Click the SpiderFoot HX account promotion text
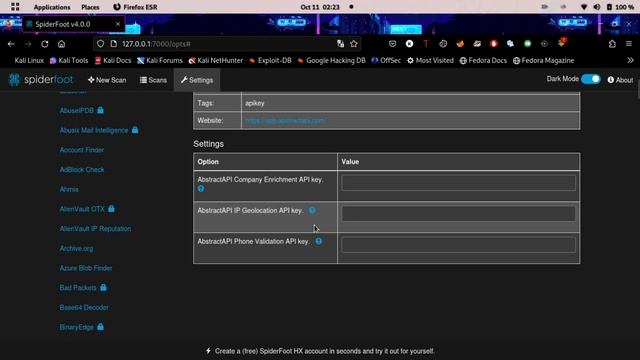The image size is (640, 360). click(x=324, y=351)
